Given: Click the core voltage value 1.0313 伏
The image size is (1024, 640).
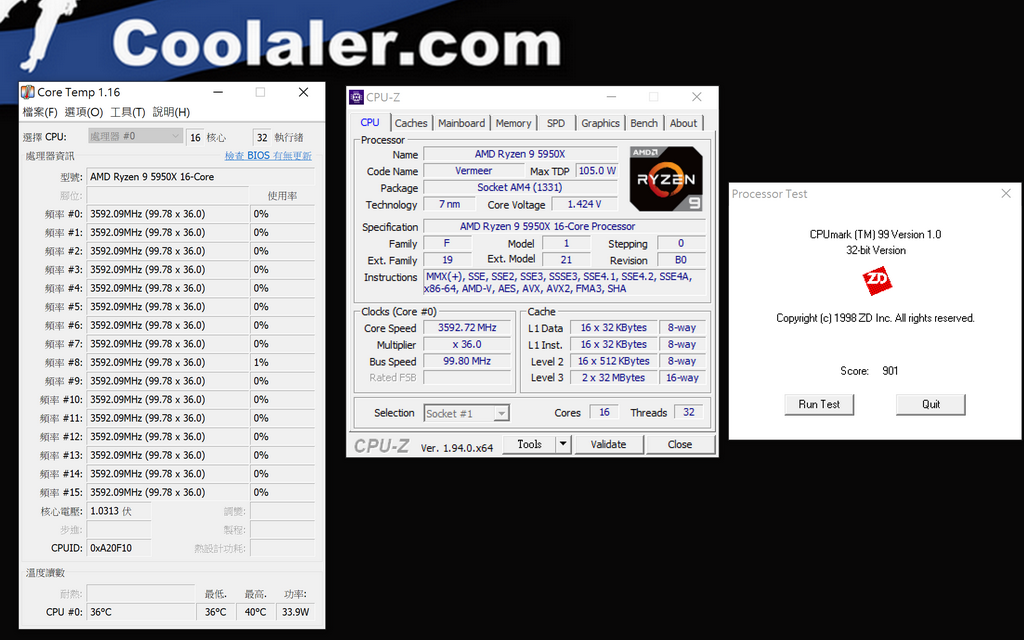Looking at the screenshot, I should (x=119, y=511).
